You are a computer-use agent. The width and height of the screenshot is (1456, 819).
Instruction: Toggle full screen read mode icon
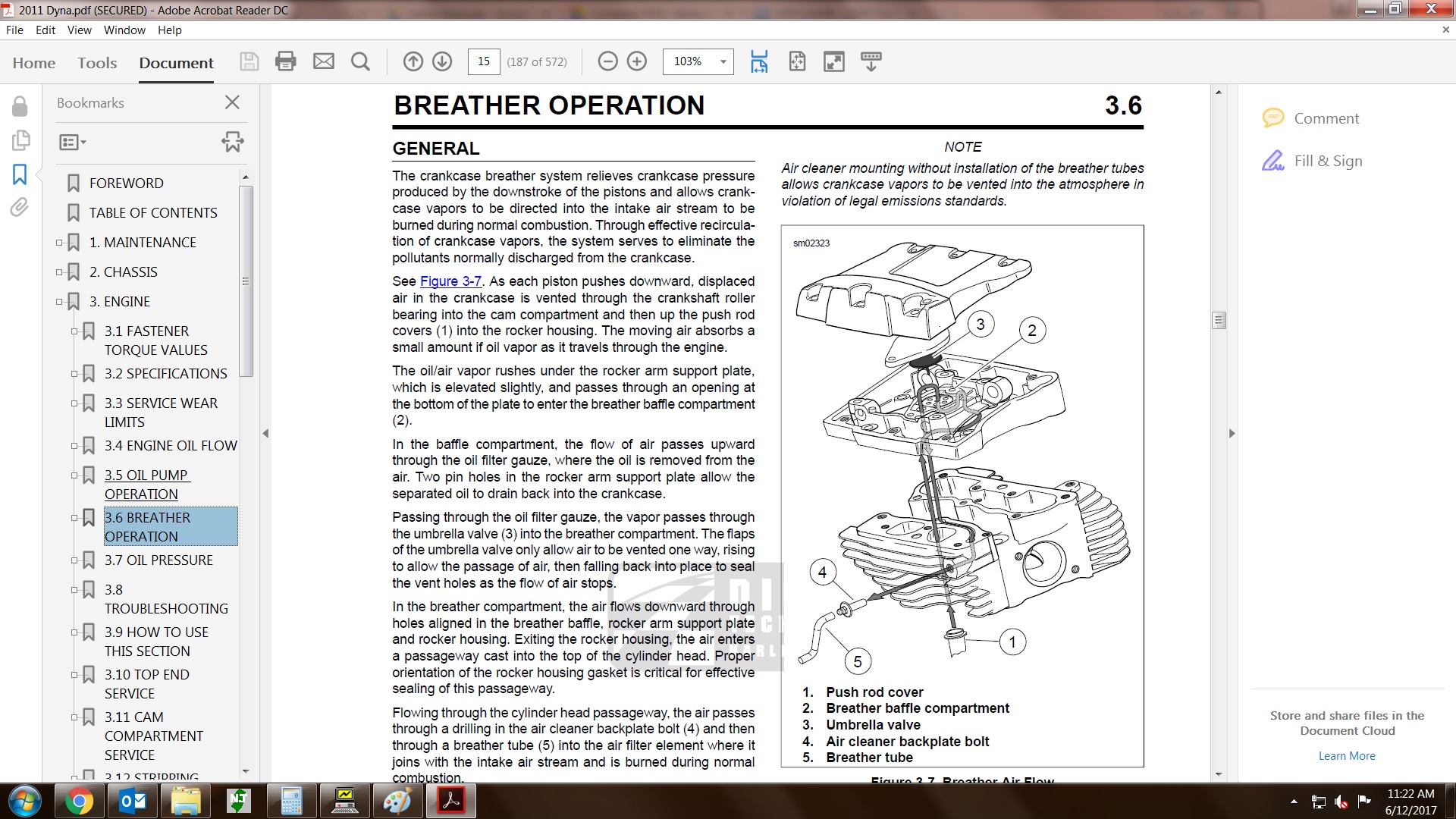pos(834,61)
